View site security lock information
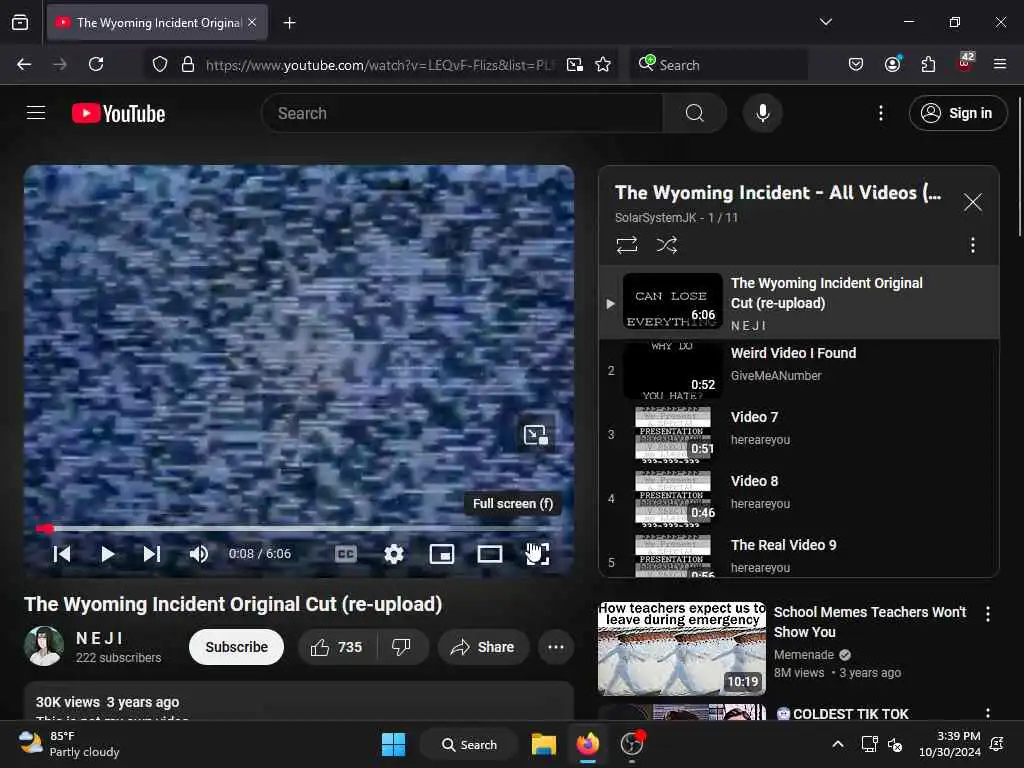Screen dimensions: 1024x768 pyautogui.click(x=188, y=64)
